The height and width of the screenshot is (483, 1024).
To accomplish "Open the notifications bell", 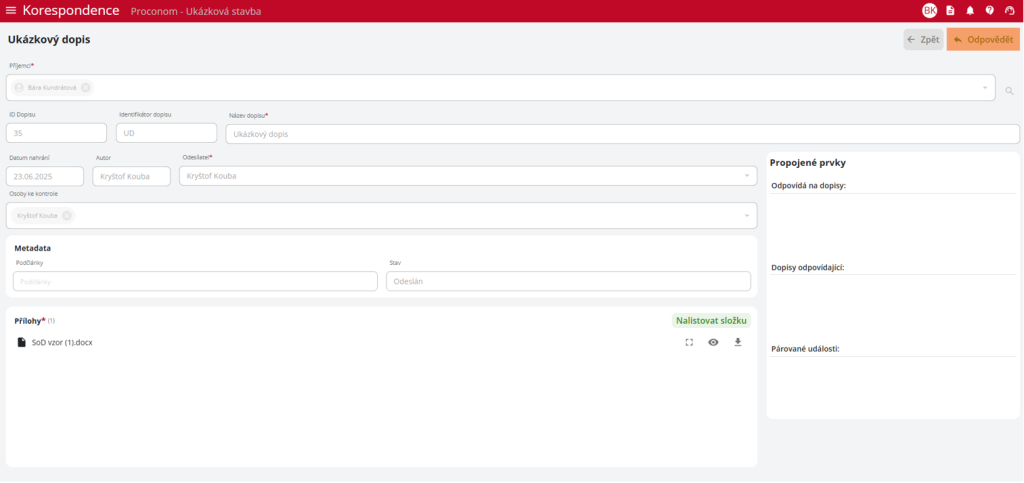I will coord(969,11).
